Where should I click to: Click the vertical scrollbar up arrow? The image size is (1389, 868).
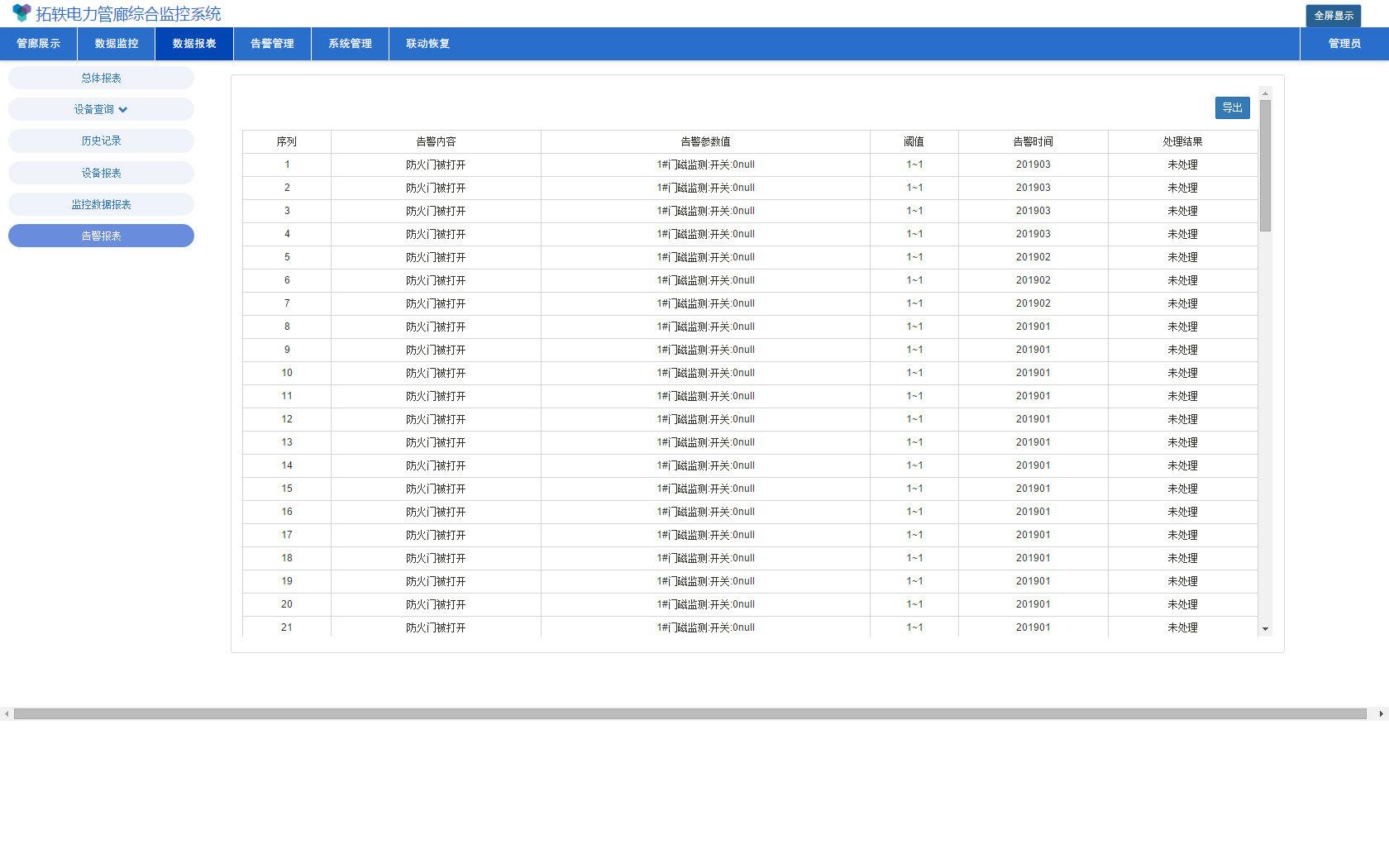1265,93
